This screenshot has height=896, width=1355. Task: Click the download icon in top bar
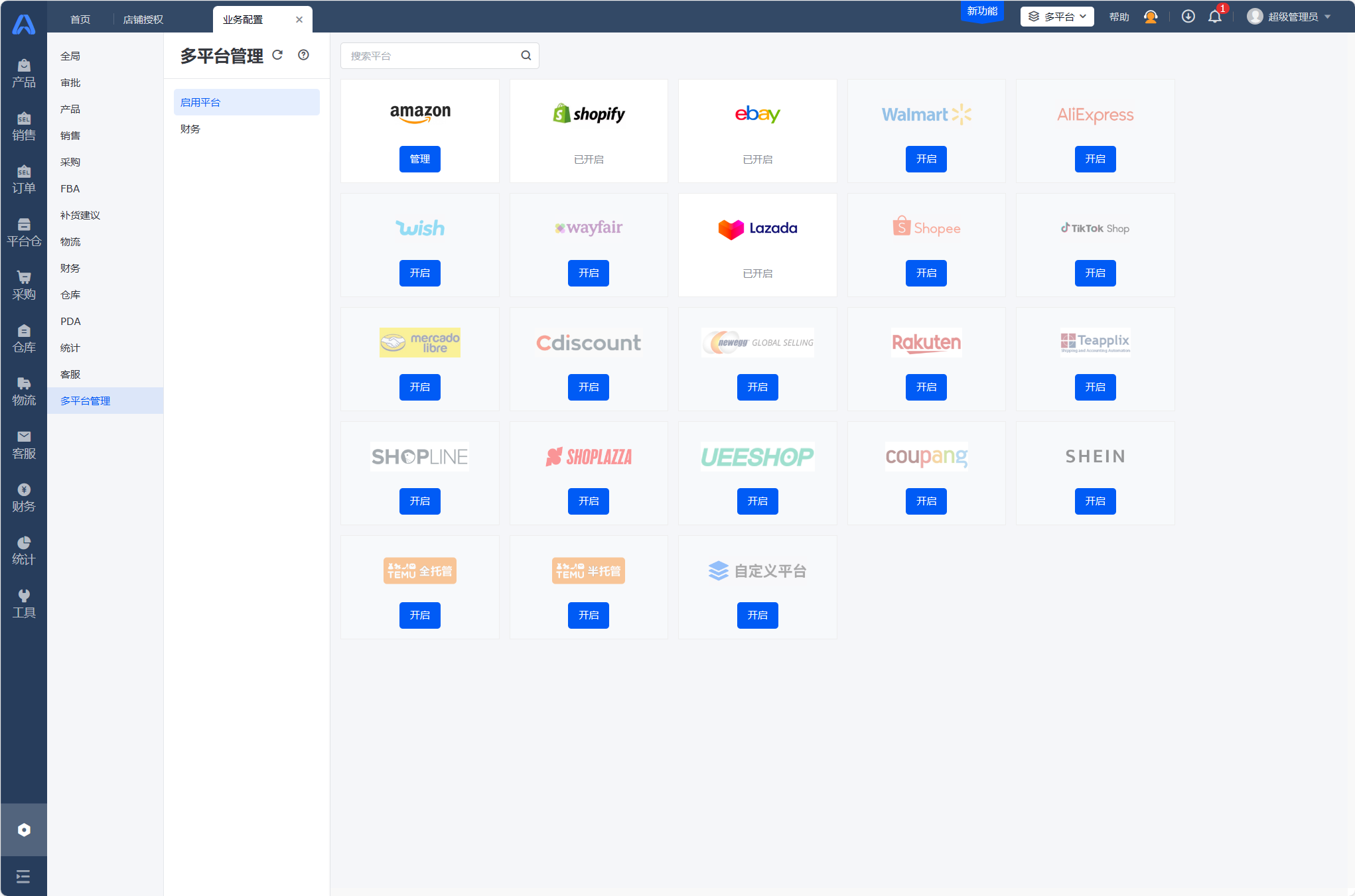click(1188, 17)
